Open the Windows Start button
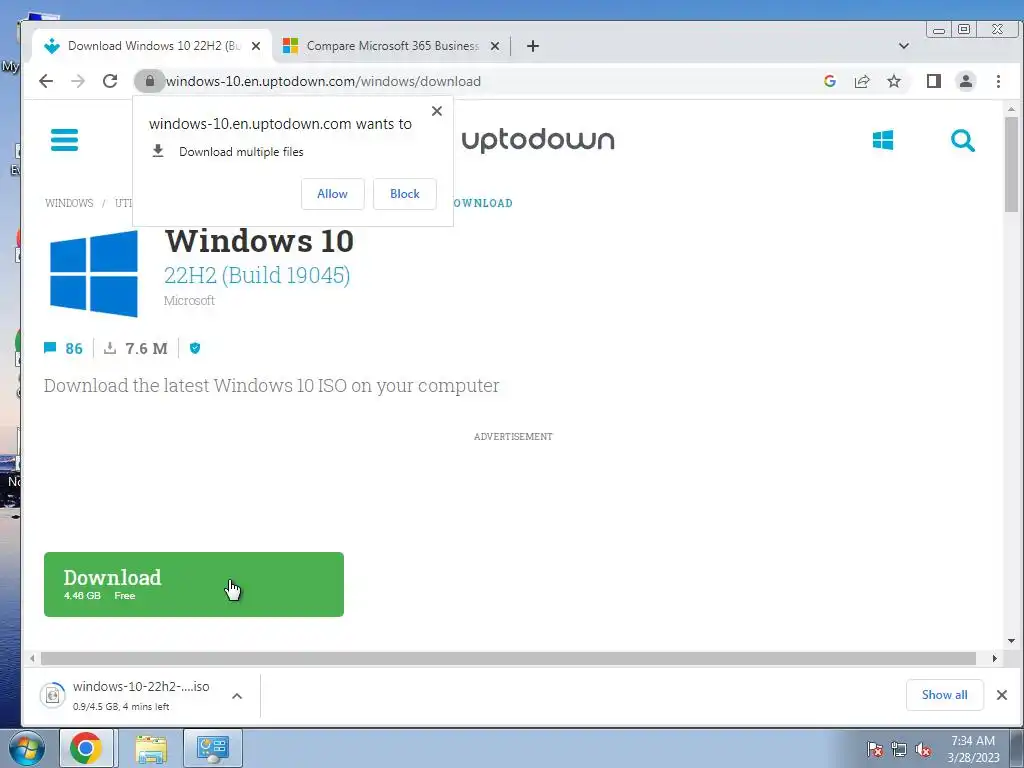The height and width of the screenshot is (768, 1024). [x=27, y=748]
